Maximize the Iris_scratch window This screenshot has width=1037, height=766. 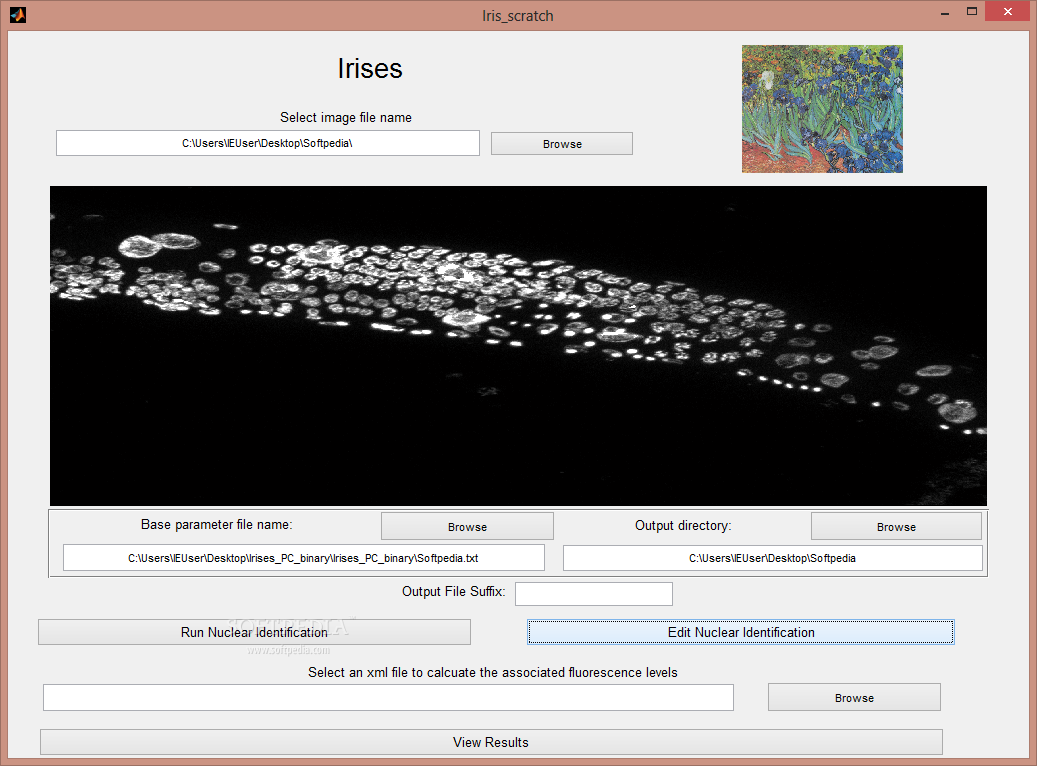pos(972,12)
